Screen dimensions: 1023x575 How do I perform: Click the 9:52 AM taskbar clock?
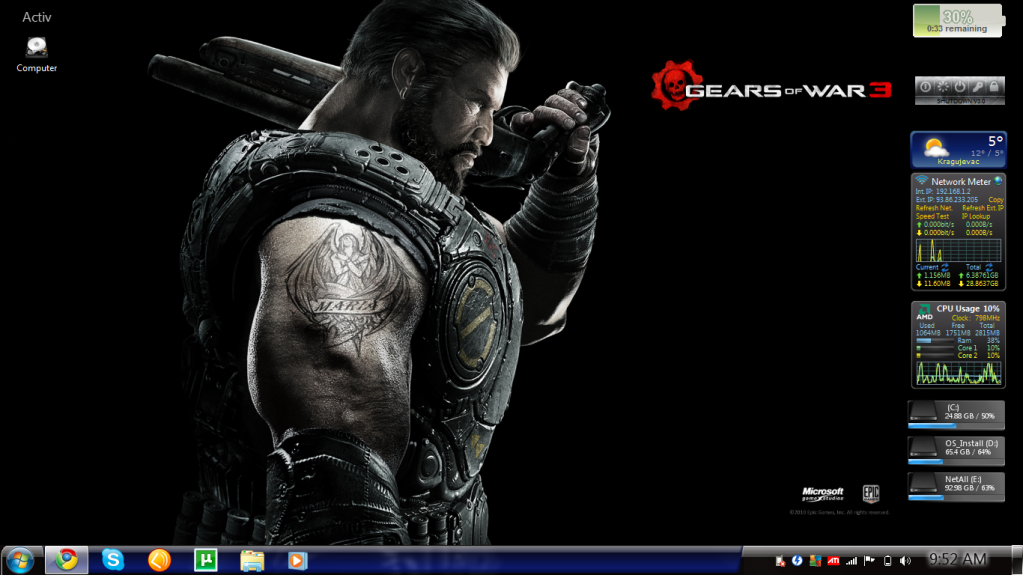[x=958, y=559]
